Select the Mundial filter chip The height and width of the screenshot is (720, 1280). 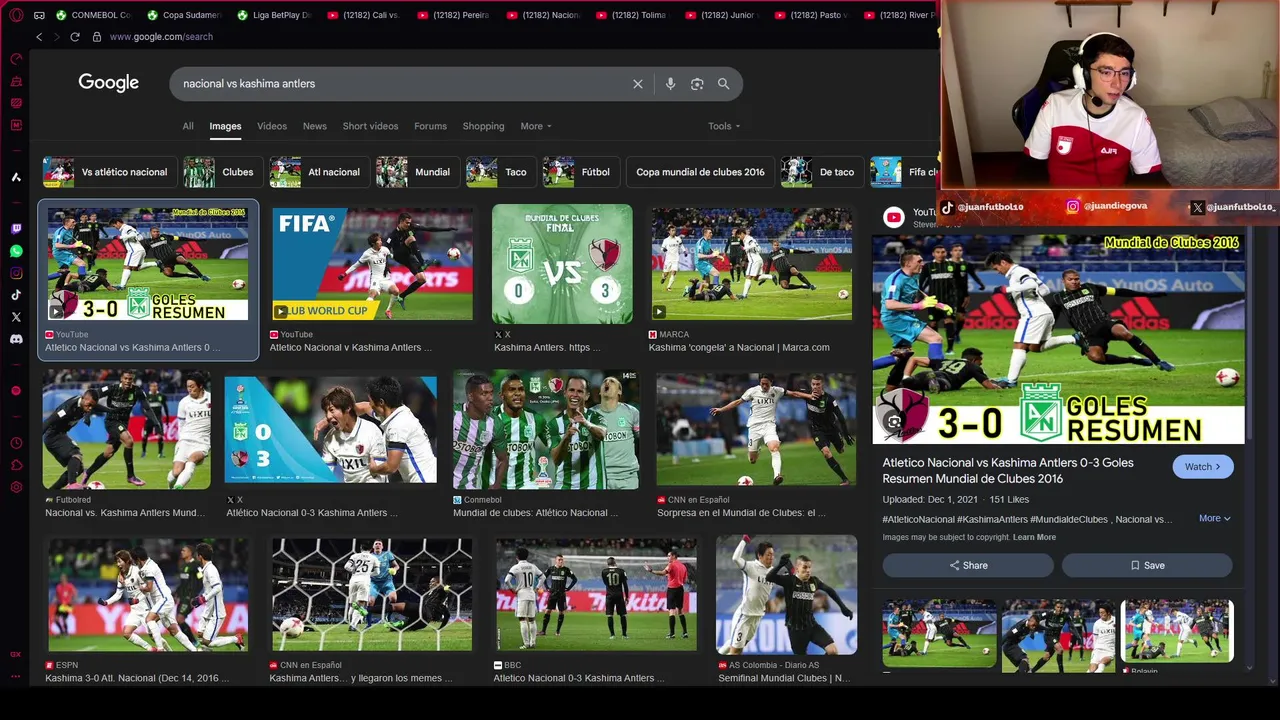pos(418,172)
